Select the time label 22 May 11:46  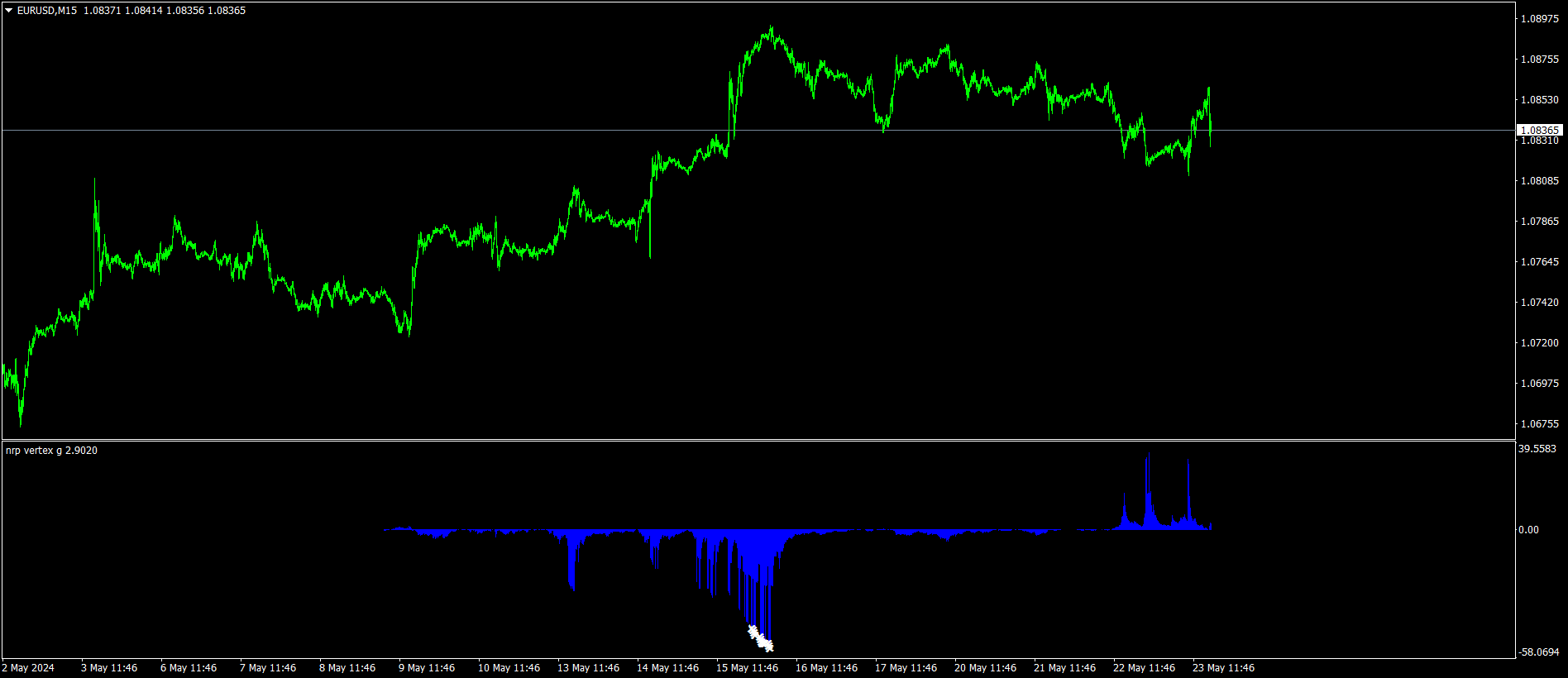coord(1144,668)
